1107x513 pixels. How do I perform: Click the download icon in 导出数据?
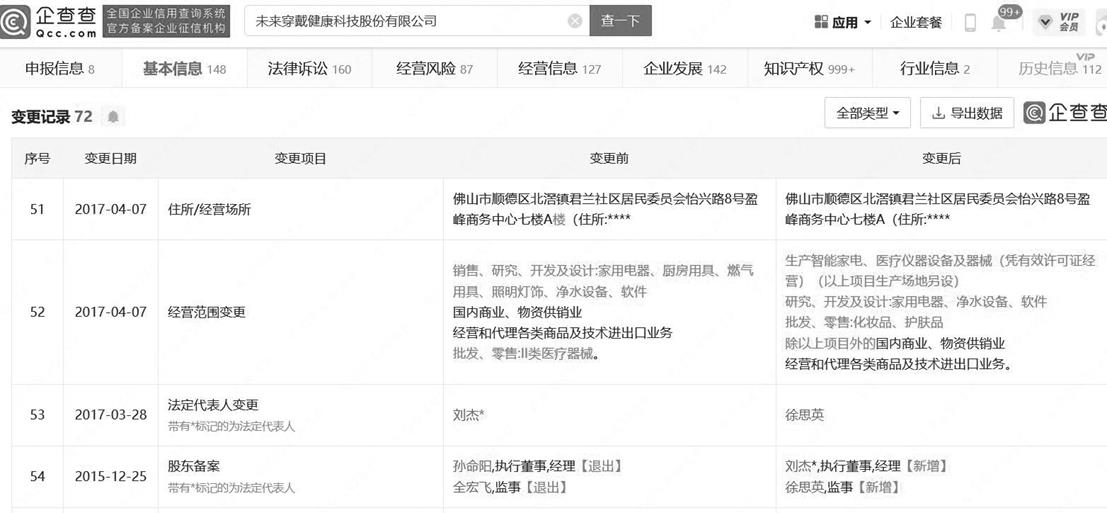point(938,114)
